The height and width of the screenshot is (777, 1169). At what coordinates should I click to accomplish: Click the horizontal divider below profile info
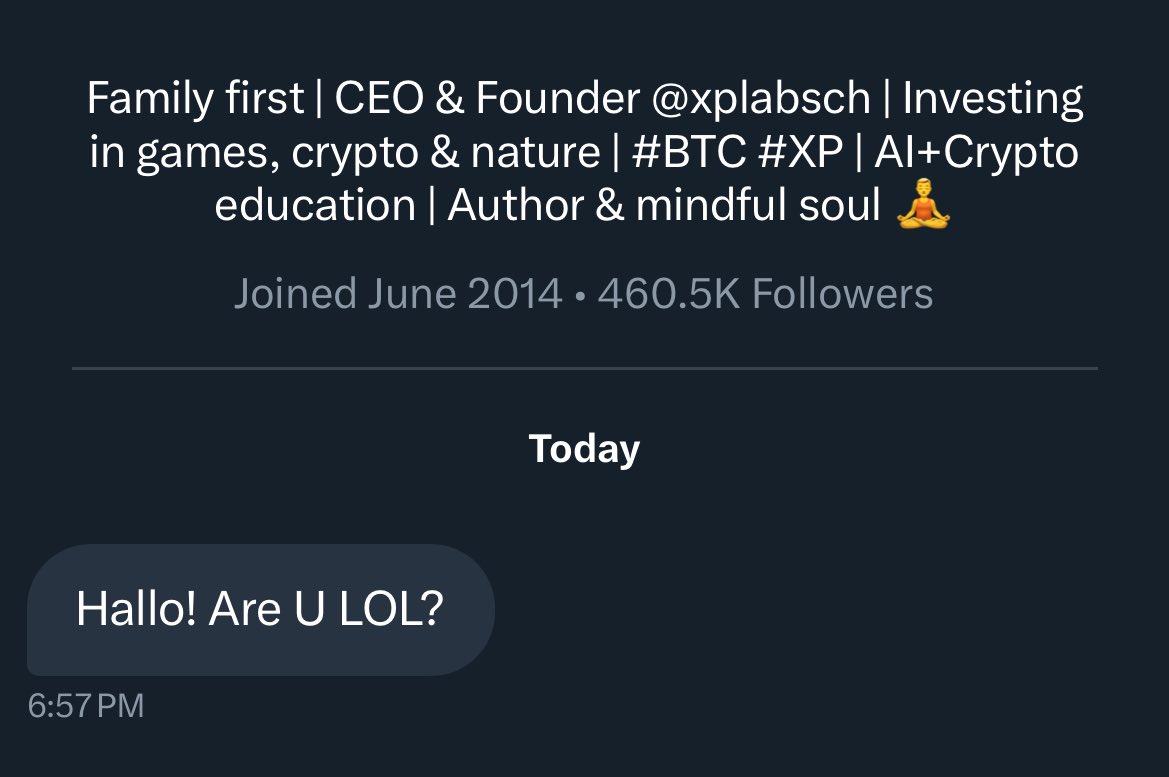[x=584, y=368]
